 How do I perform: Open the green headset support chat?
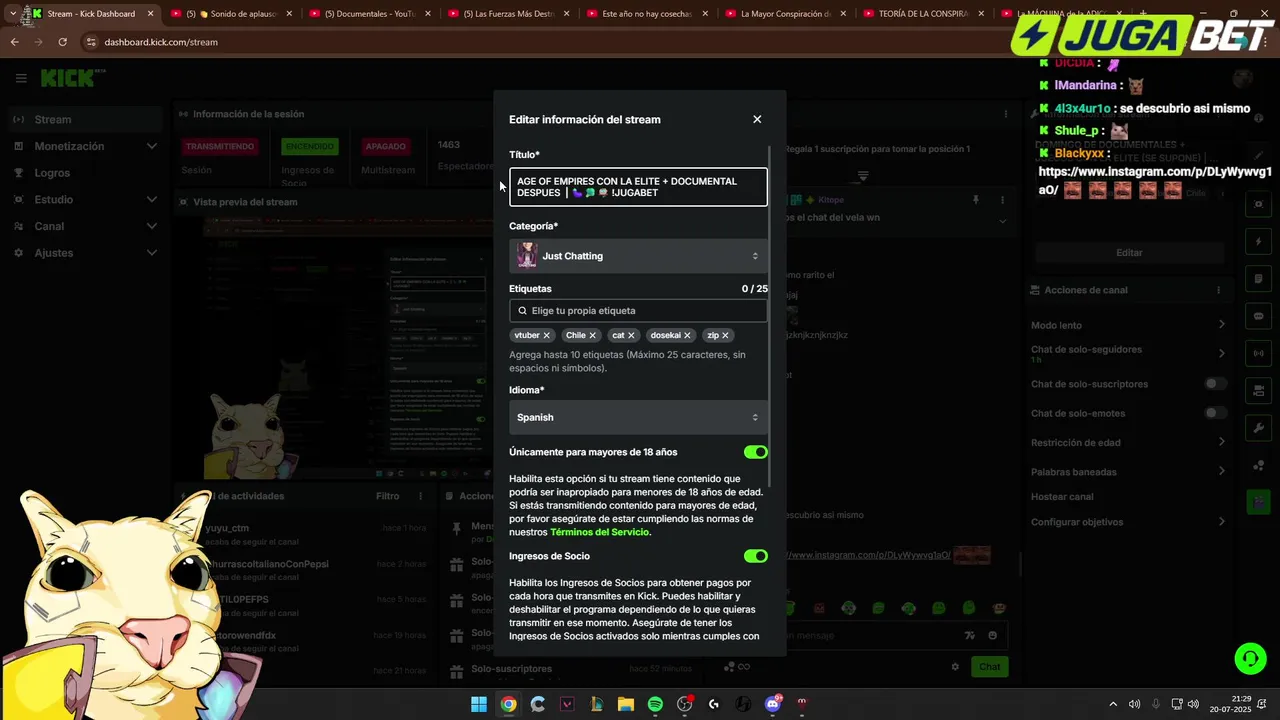1250,658
